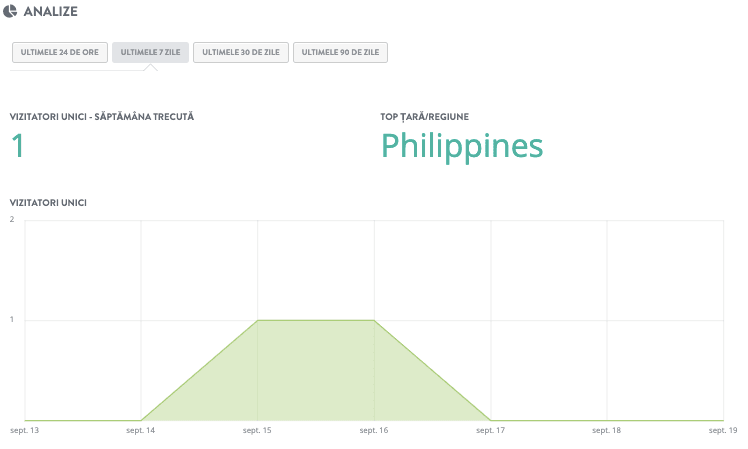This screenshot has height=449, width=748.
Task: Click the chart peak point at sept. 16
Action: click(x=374, y=320)
